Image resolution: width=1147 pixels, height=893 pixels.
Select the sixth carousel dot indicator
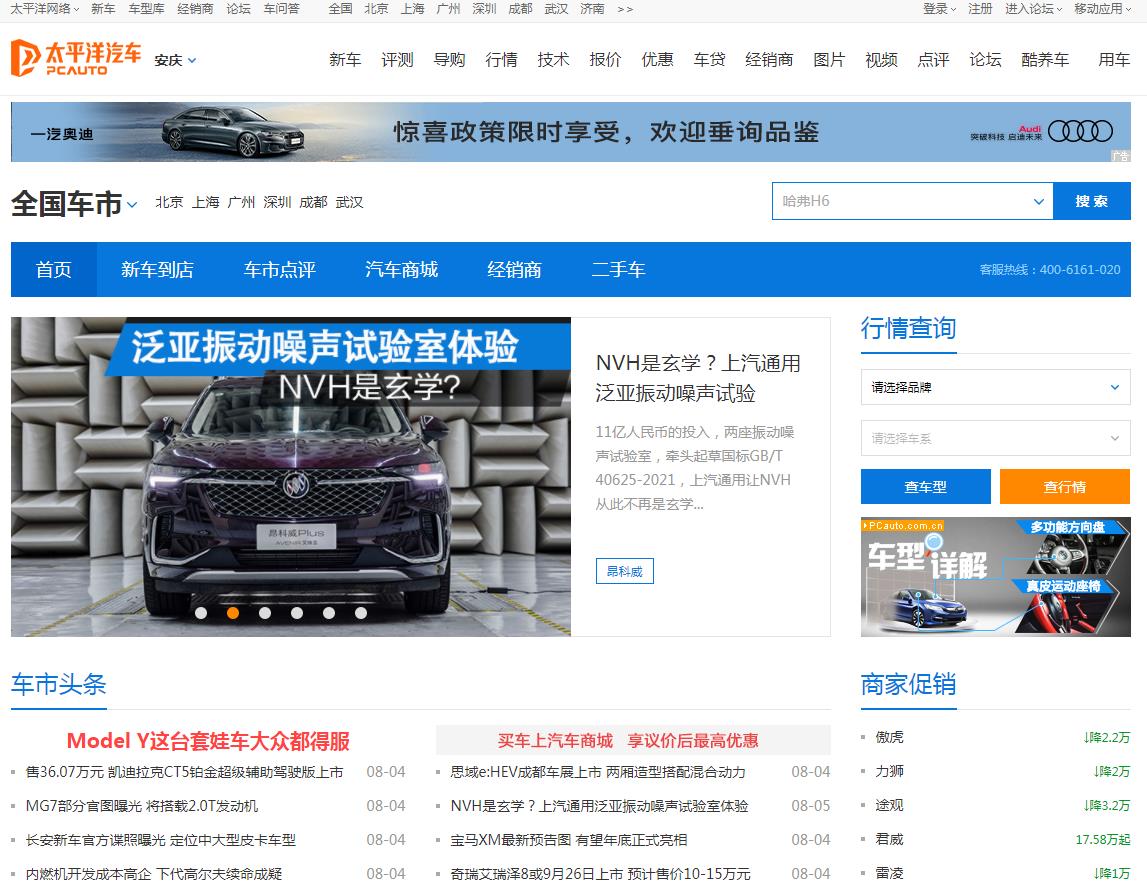tap(361, 613)
